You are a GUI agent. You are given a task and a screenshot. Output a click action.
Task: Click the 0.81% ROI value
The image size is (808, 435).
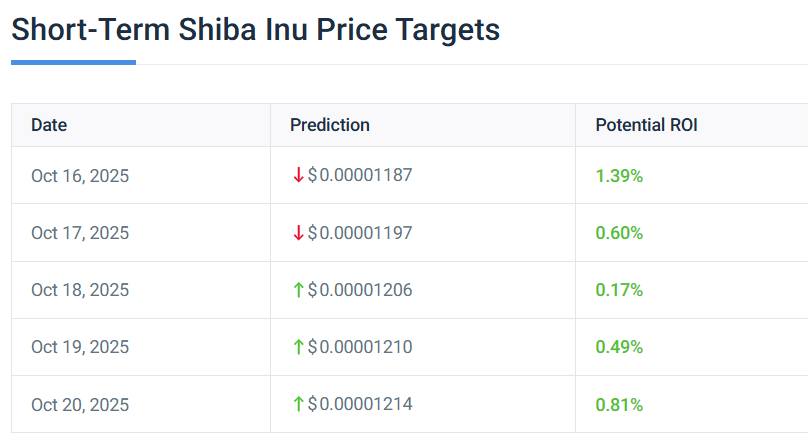tap(619, 405)
